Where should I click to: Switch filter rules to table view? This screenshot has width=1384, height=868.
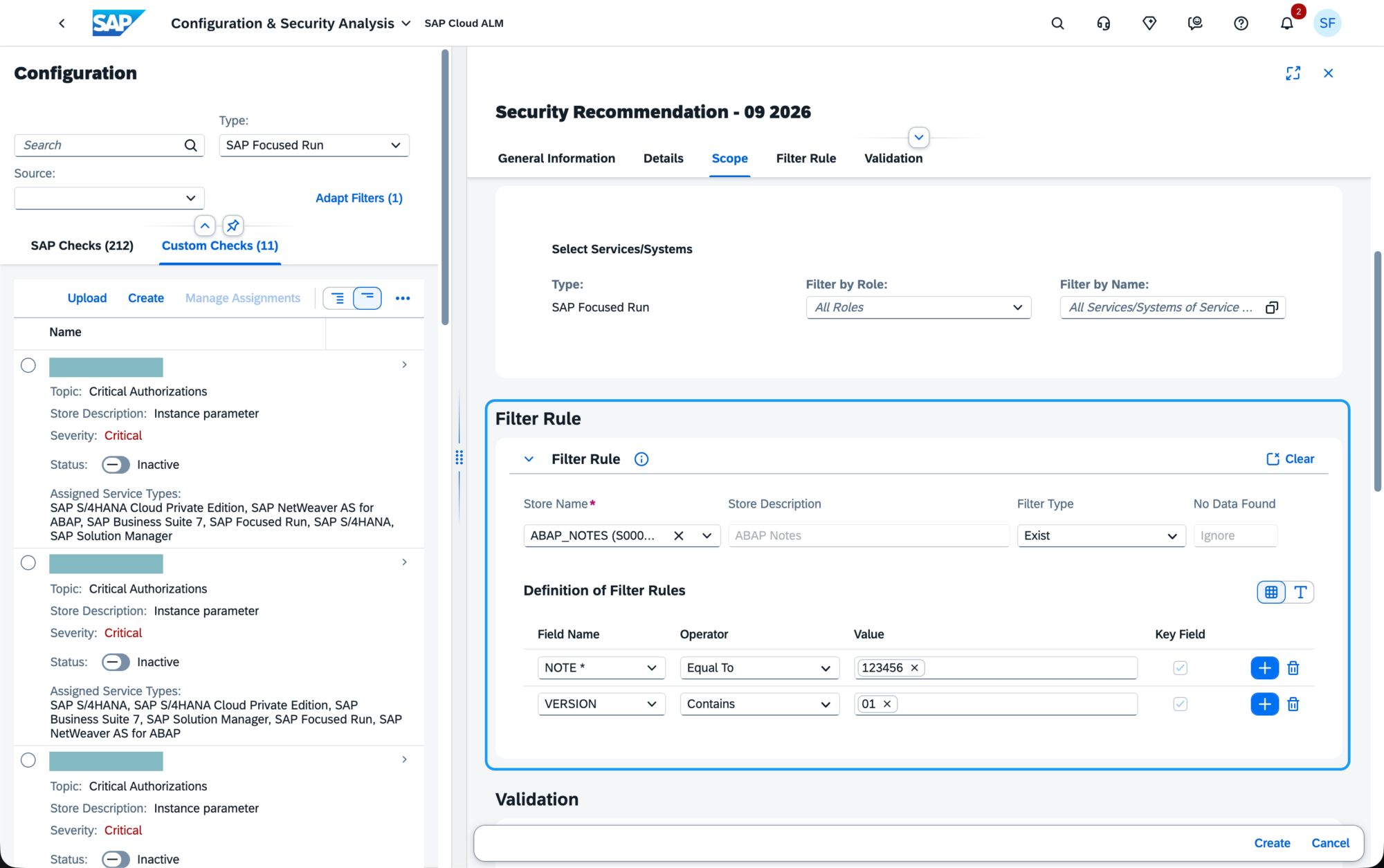pyautogui.click(x=1271, y=592)
